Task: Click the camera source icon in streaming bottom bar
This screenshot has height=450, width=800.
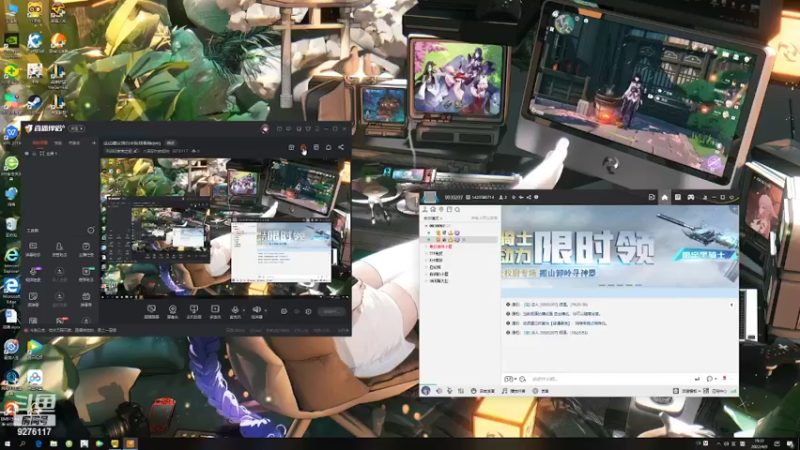Action: click(172, 312)
